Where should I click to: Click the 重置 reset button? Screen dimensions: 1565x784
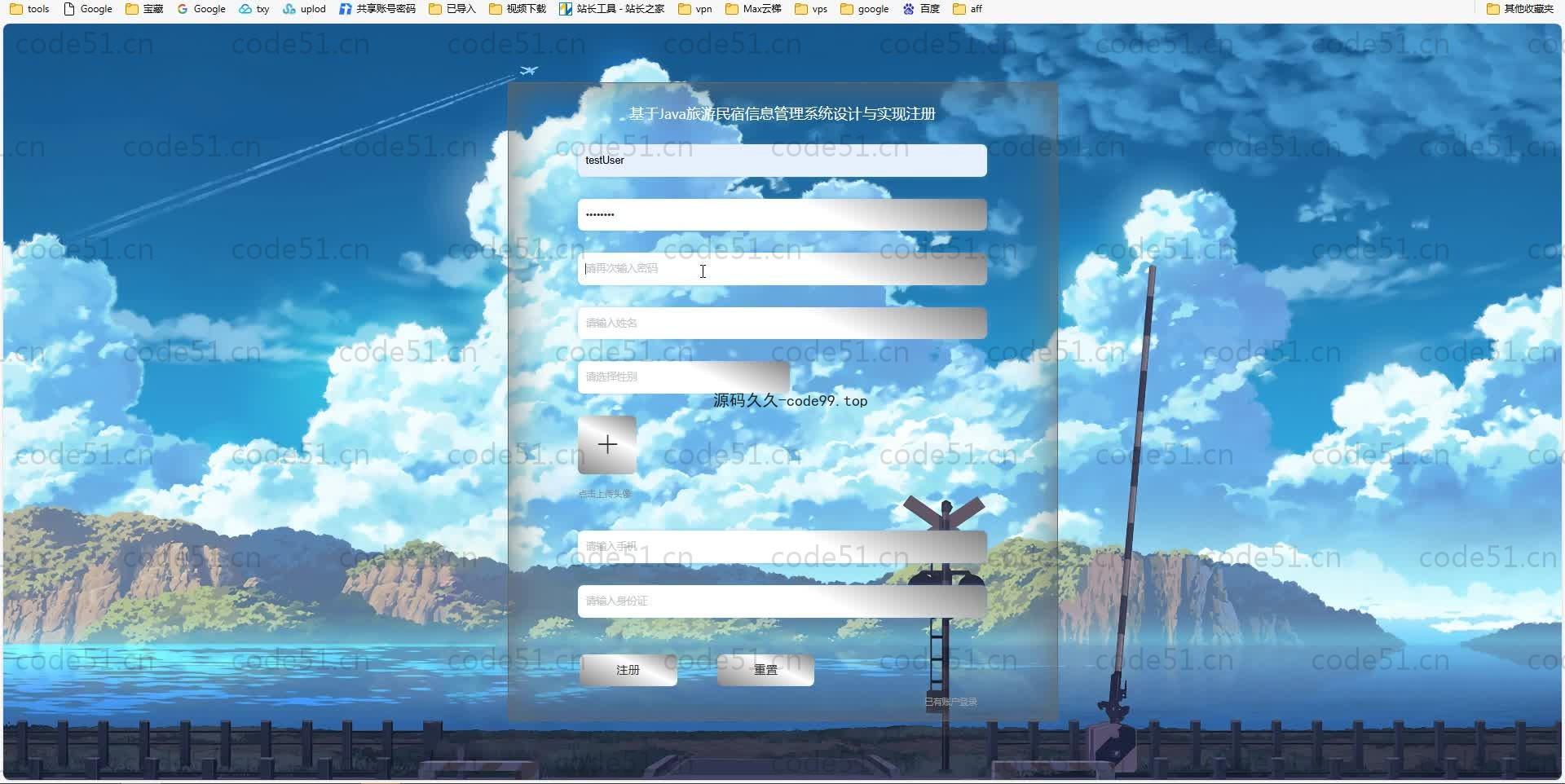765,670
